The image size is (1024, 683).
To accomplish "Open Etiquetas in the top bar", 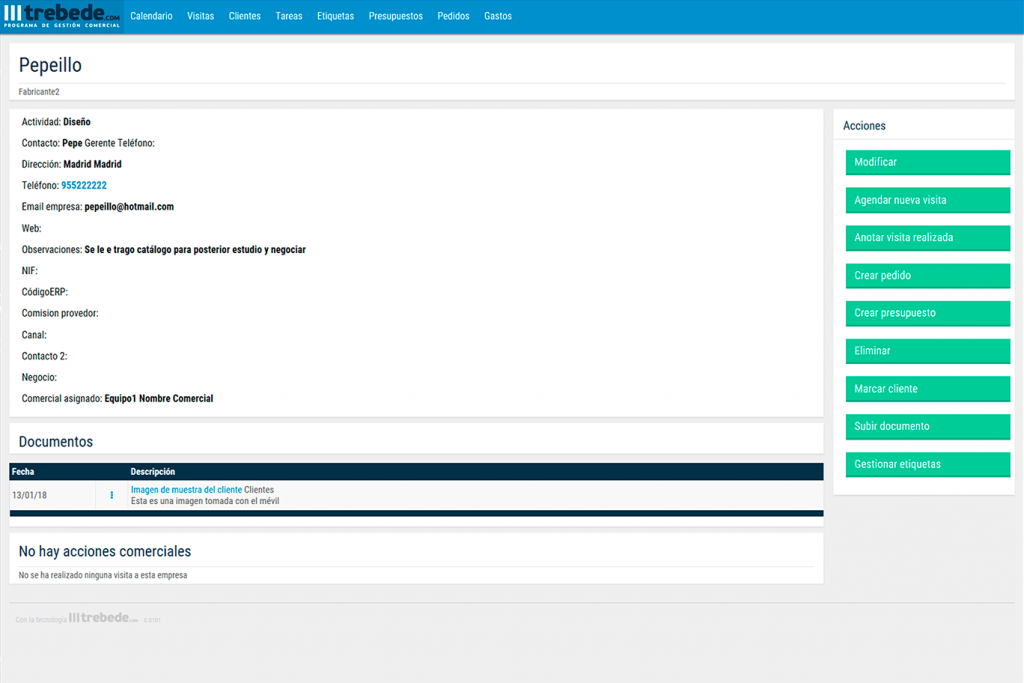I will [335, 16].
